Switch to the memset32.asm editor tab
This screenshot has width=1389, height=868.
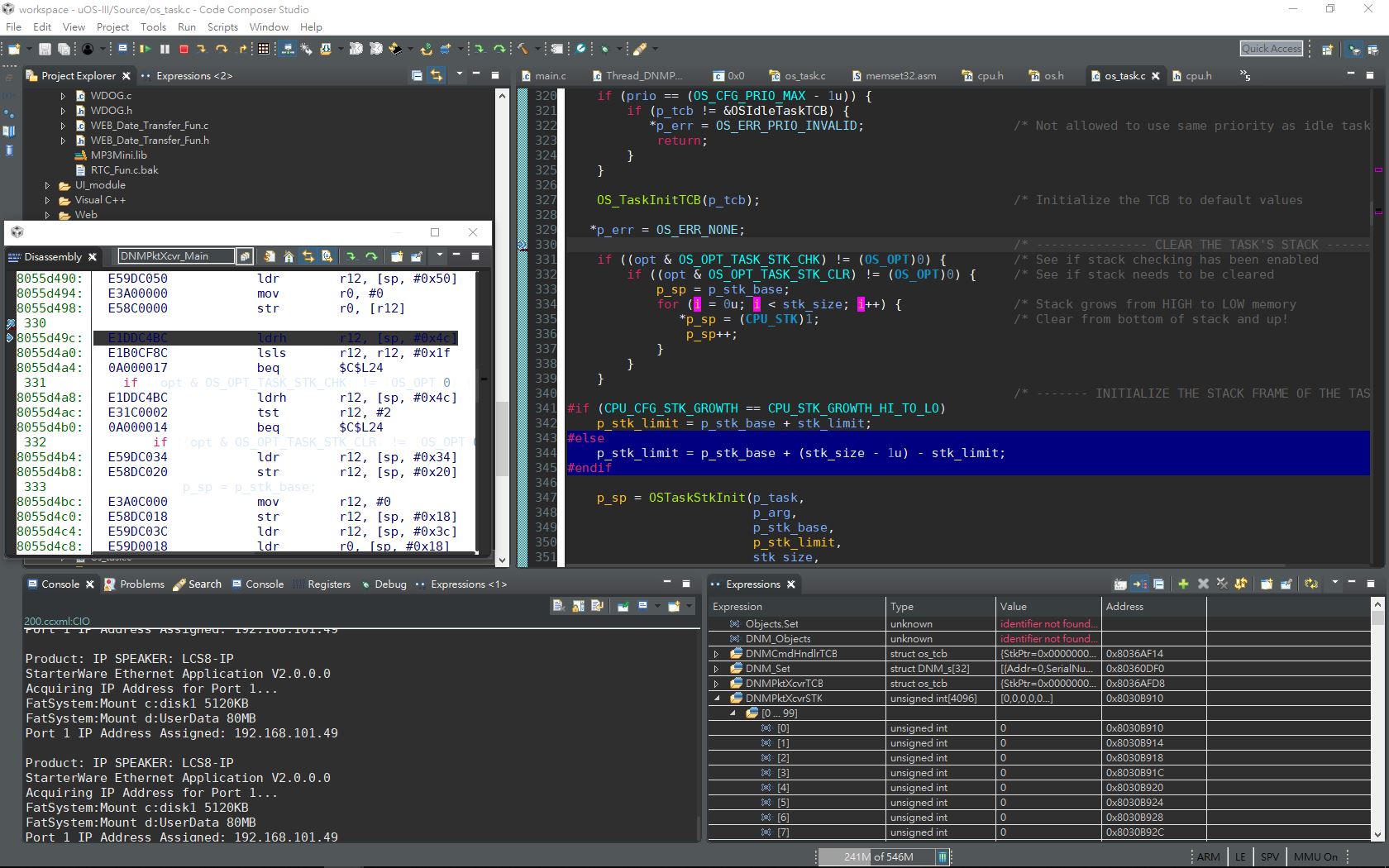tap(900, 76)
